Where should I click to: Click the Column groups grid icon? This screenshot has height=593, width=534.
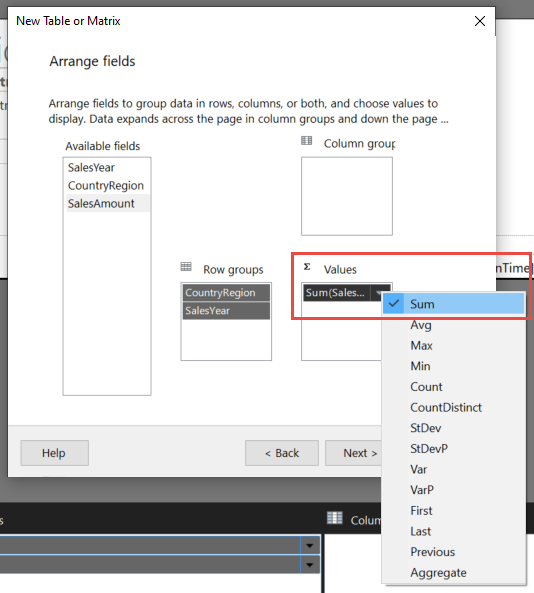coord(306,141)
